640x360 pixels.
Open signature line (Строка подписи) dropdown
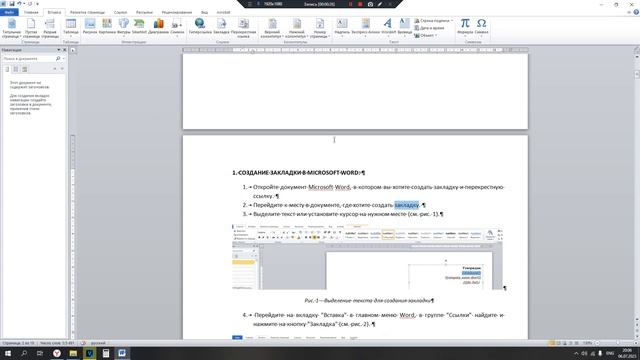tap(433, 20)
